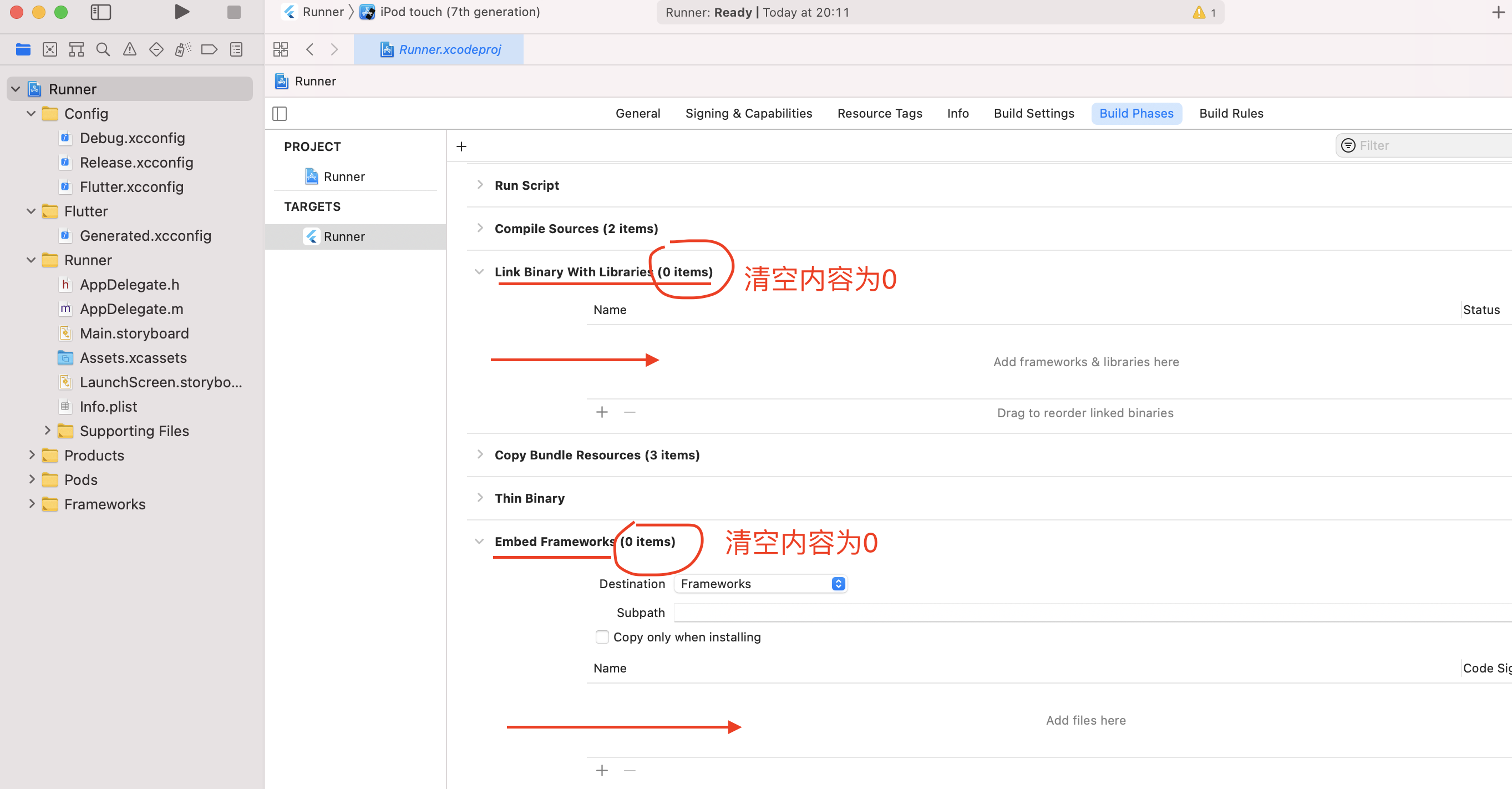
Task: Open AppDelegate.h header file
Action: tap(129, 285)
